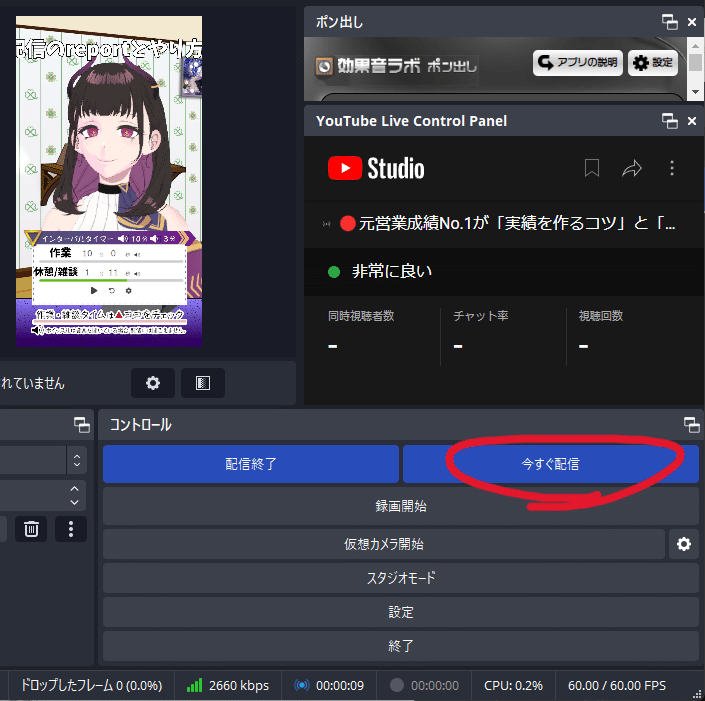Click the live stream title 元営業成績No.1が

coord(507,223)
